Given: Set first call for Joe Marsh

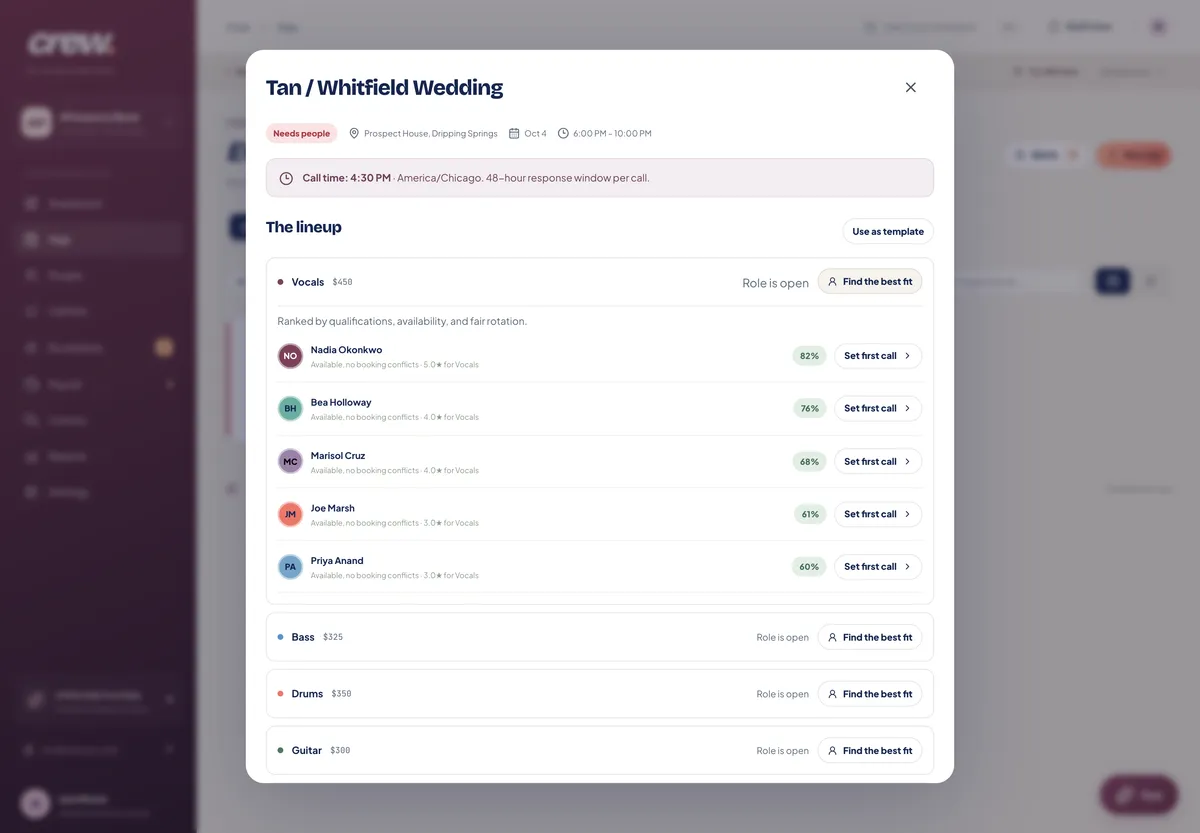Looking at the screenshot, I should point(878,514).
